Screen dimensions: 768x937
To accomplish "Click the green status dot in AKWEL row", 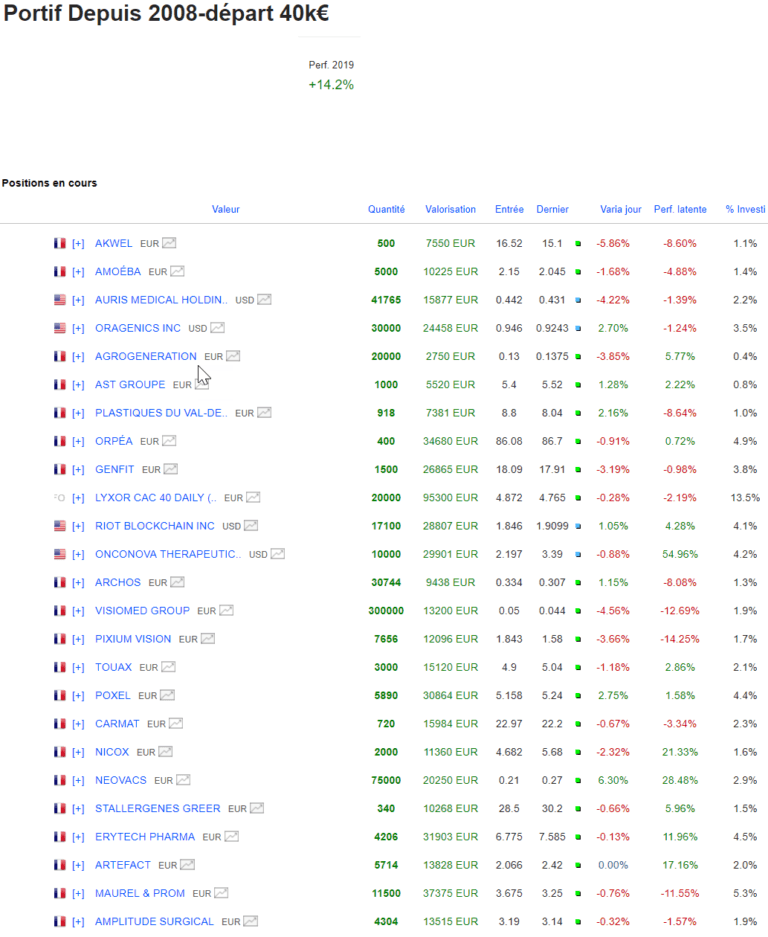I will (578, 243).
